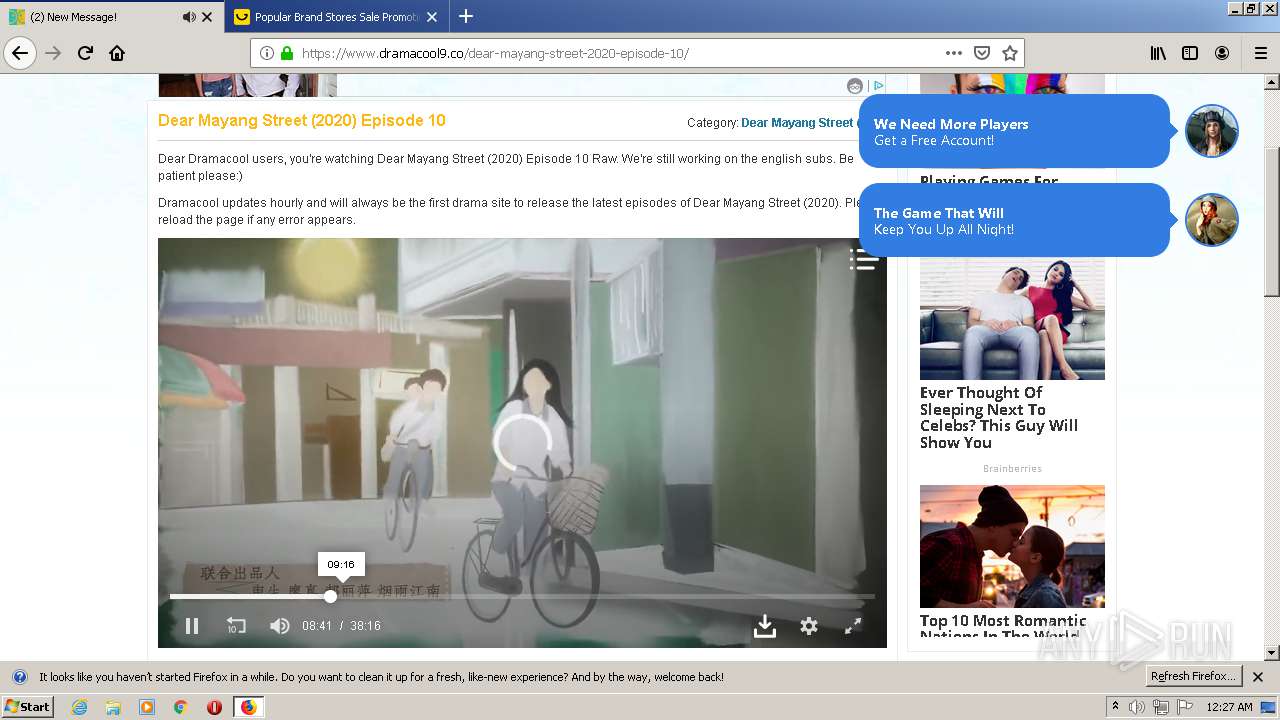Image resolution: width=1280 pixels, height=720 pixels.
Task: Click Refresh Firefox button
Action: [x=1193, y=677]
